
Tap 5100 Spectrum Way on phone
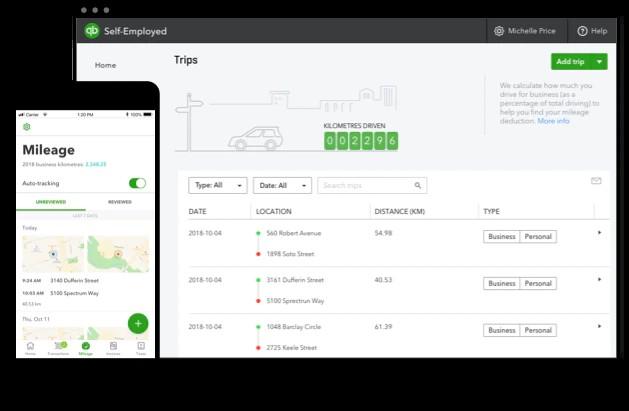pos(74,293)
